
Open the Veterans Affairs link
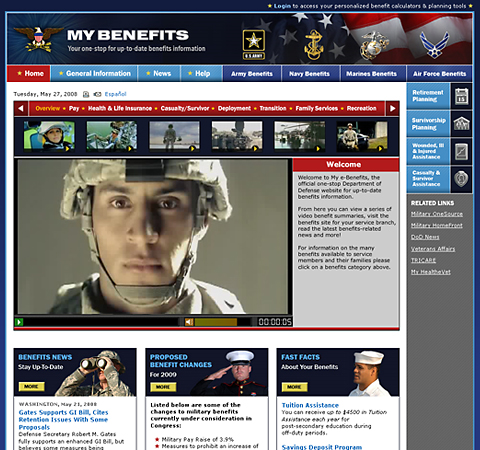point(433,249)
